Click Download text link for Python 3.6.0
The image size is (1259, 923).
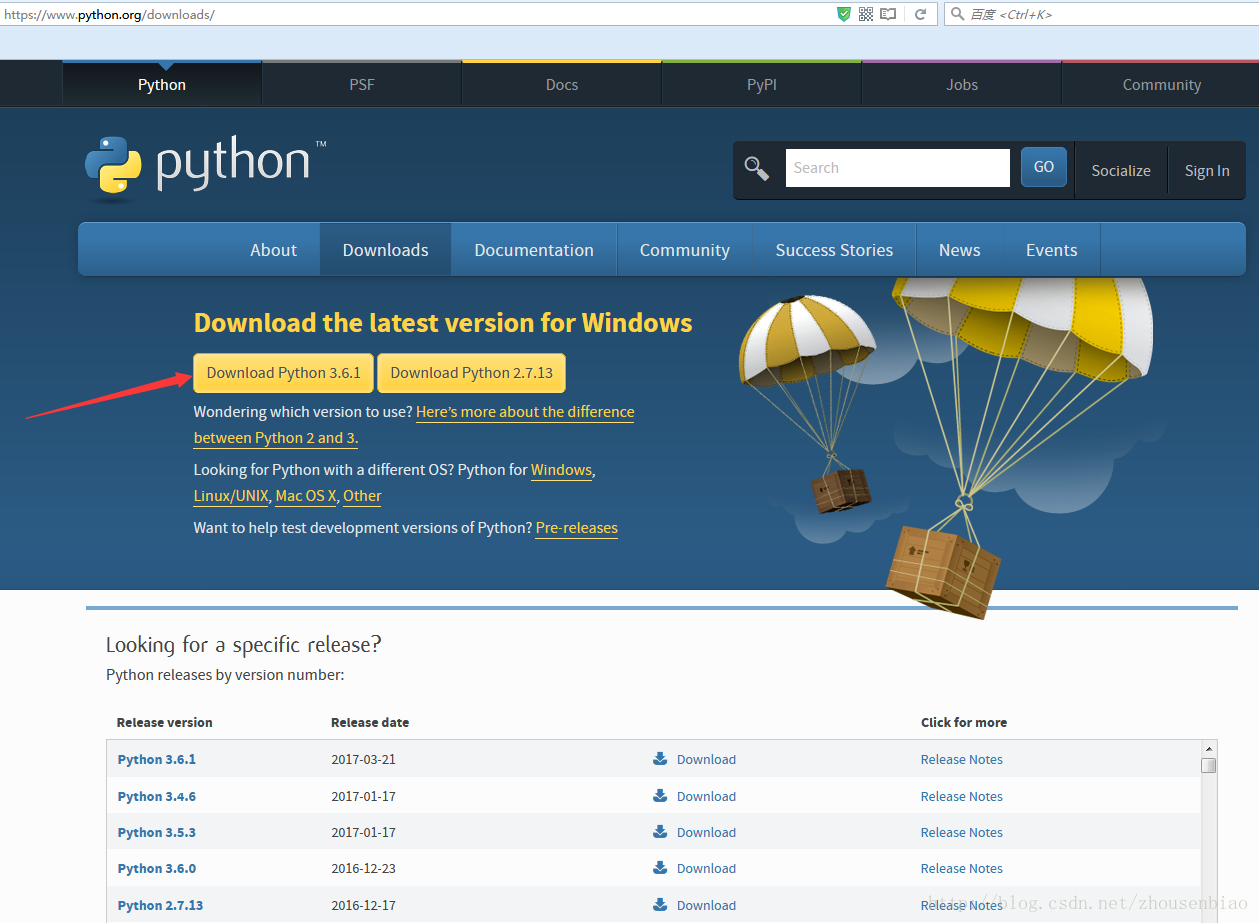(706, 868)
